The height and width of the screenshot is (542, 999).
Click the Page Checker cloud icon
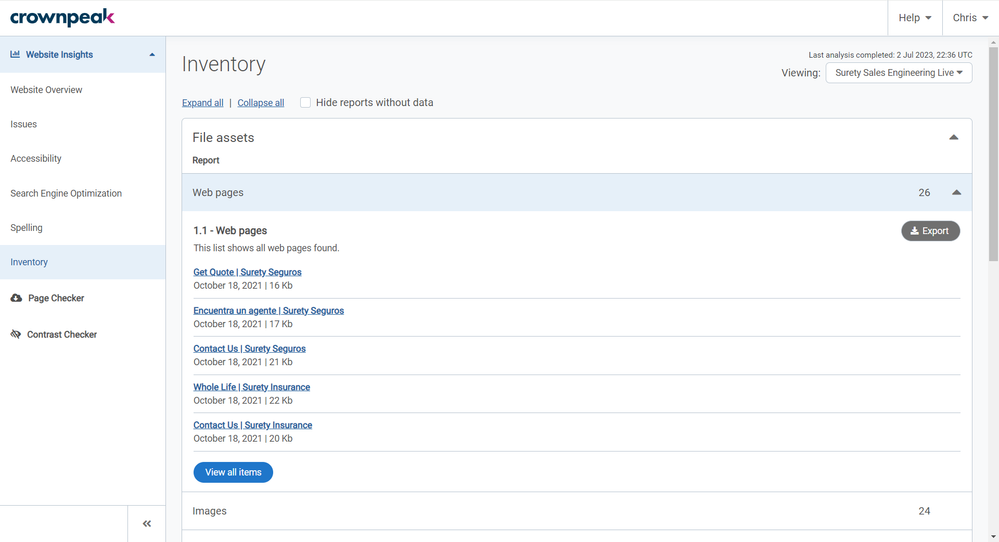pyautogui.click(x=16, y=297)
